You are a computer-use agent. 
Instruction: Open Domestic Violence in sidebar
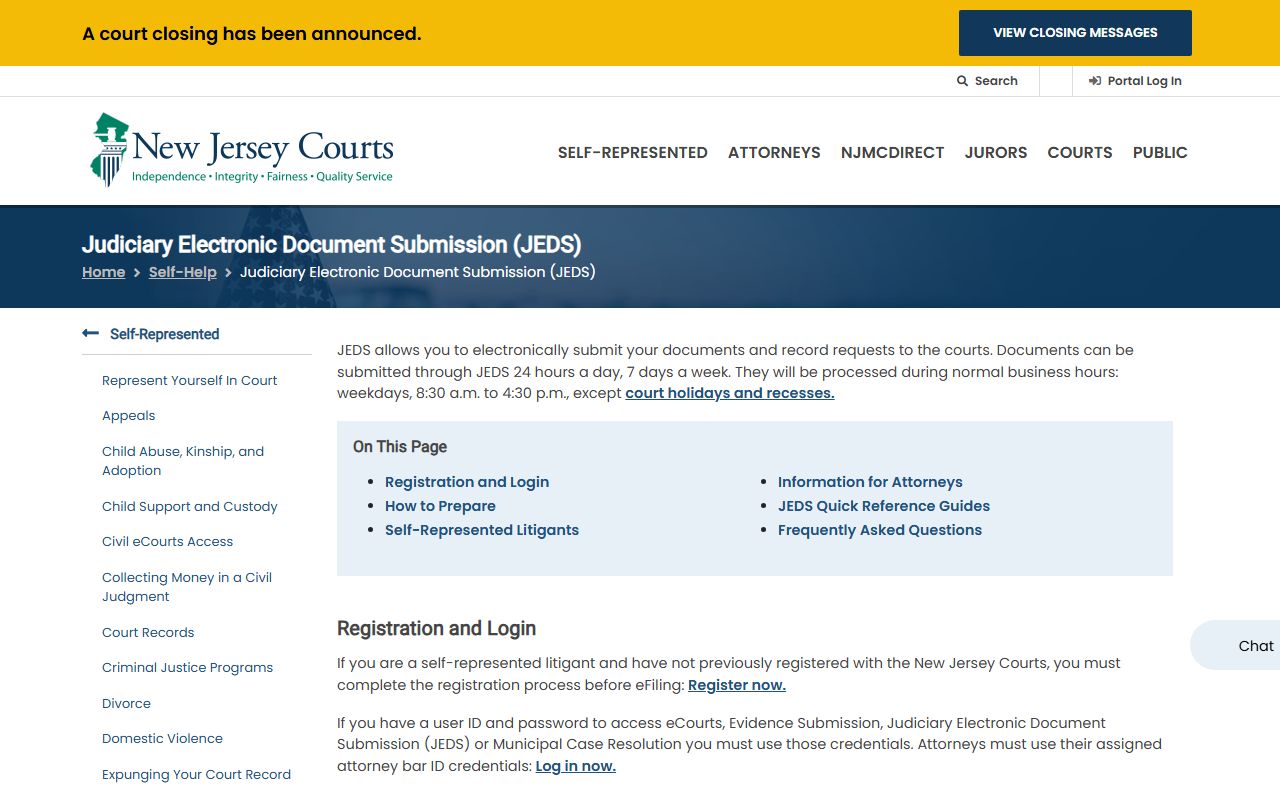(x=163, y=739)
